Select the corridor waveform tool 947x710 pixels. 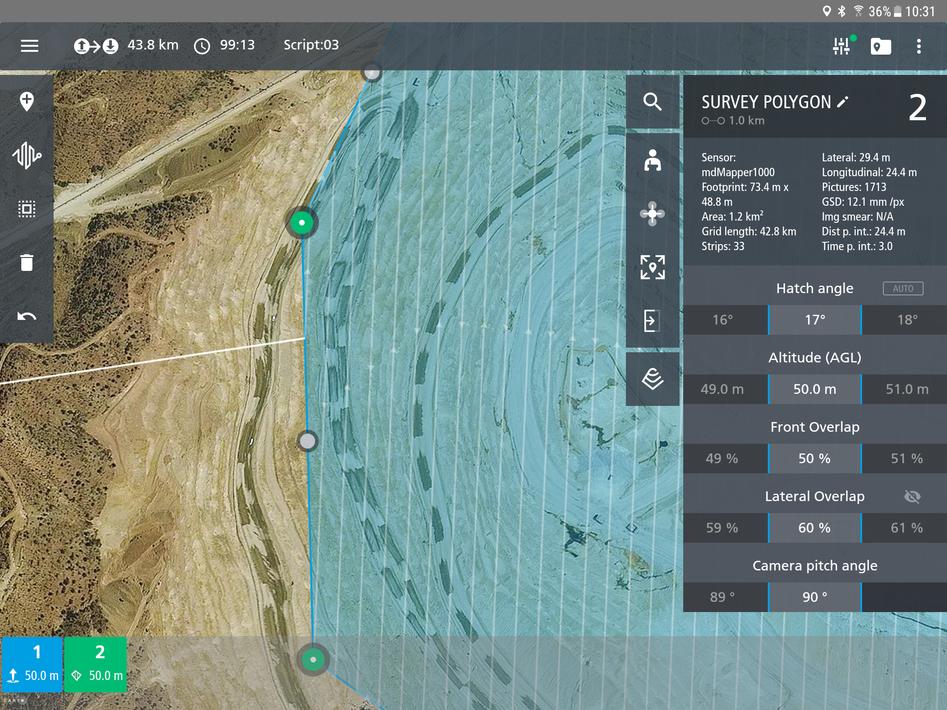(27, 155)
